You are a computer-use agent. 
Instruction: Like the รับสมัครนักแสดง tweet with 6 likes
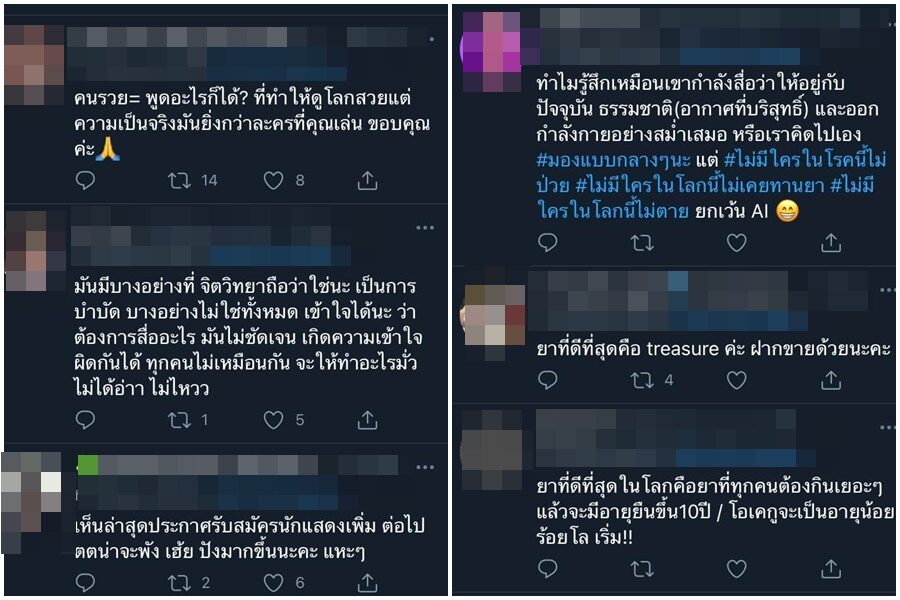coord(273,582)
